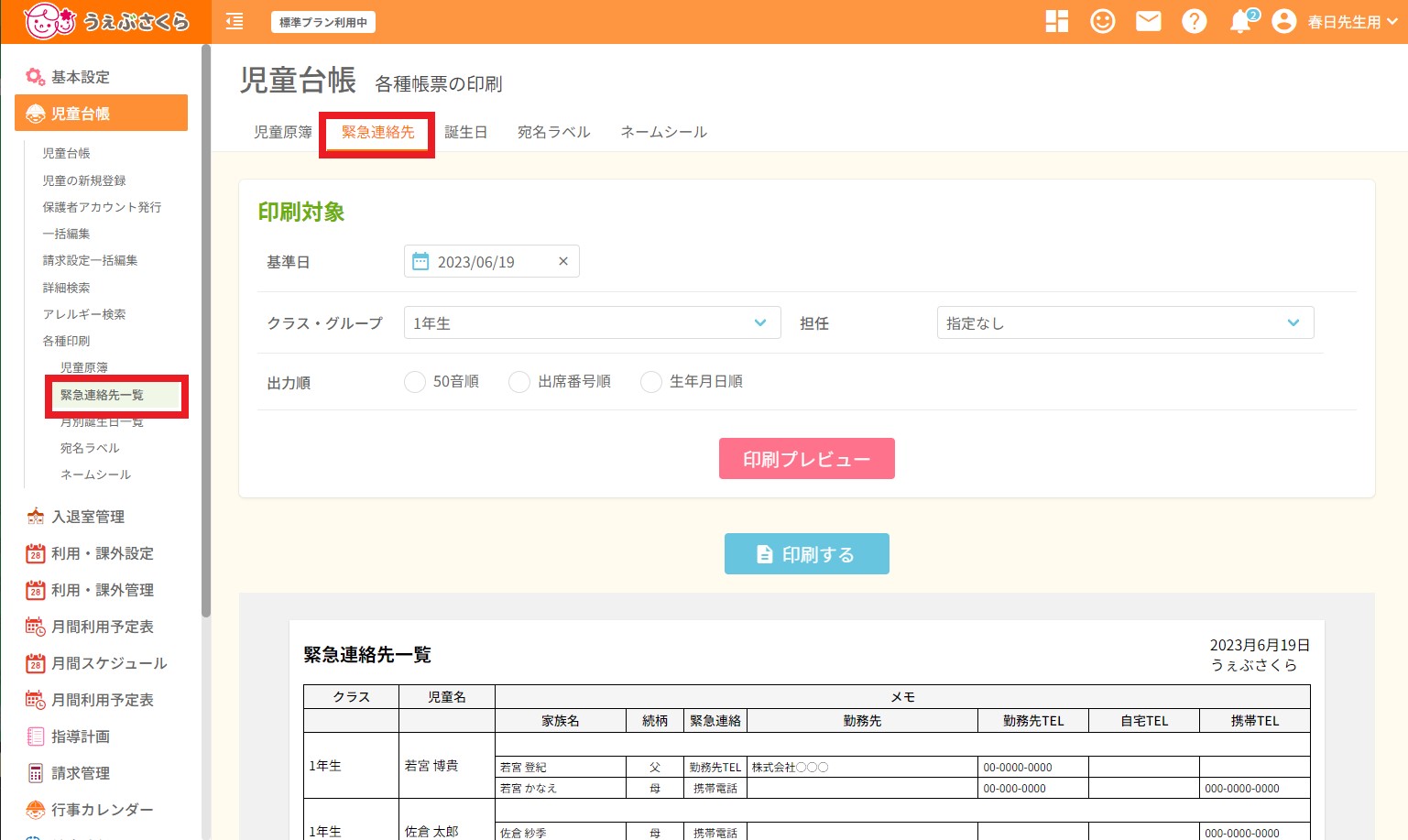1408x840 pixels.
Task: Clear the 基準日 date with the X
Action: [x=563, y=262]
